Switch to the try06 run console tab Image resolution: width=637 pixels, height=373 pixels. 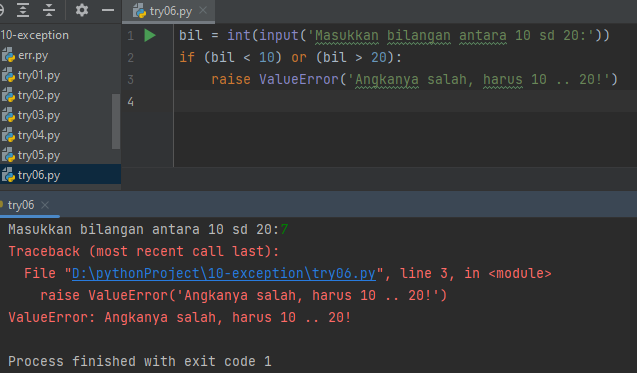tap(21, 205)
